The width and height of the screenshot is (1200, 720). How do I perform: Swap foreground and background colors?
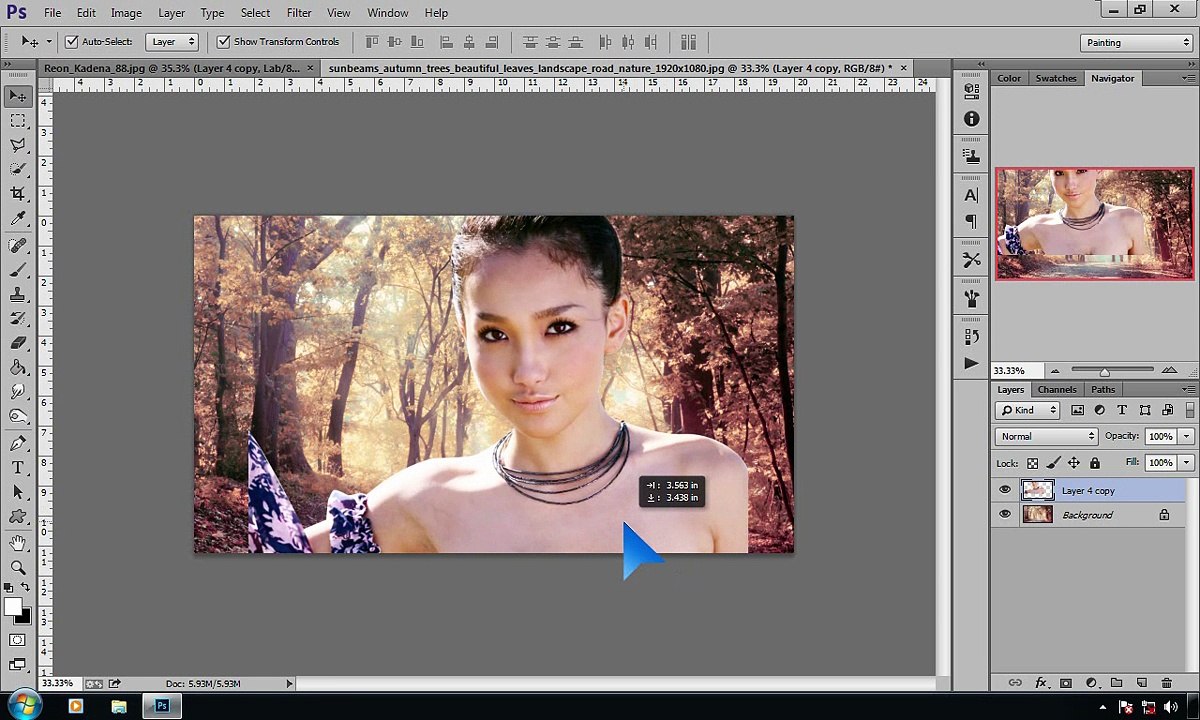pos(26,588)
